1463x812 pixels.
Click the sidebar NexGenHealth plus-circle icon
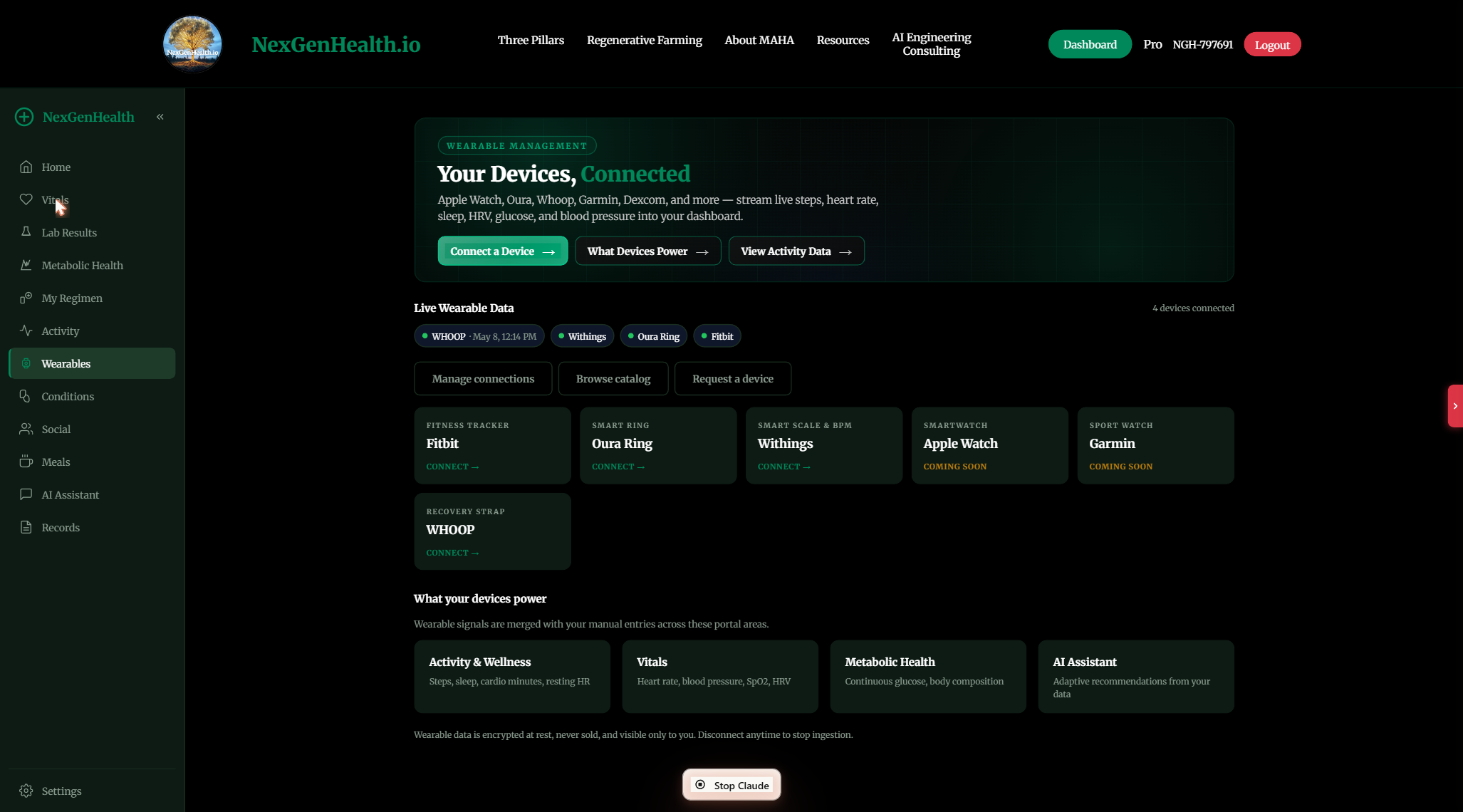(24, 117)
